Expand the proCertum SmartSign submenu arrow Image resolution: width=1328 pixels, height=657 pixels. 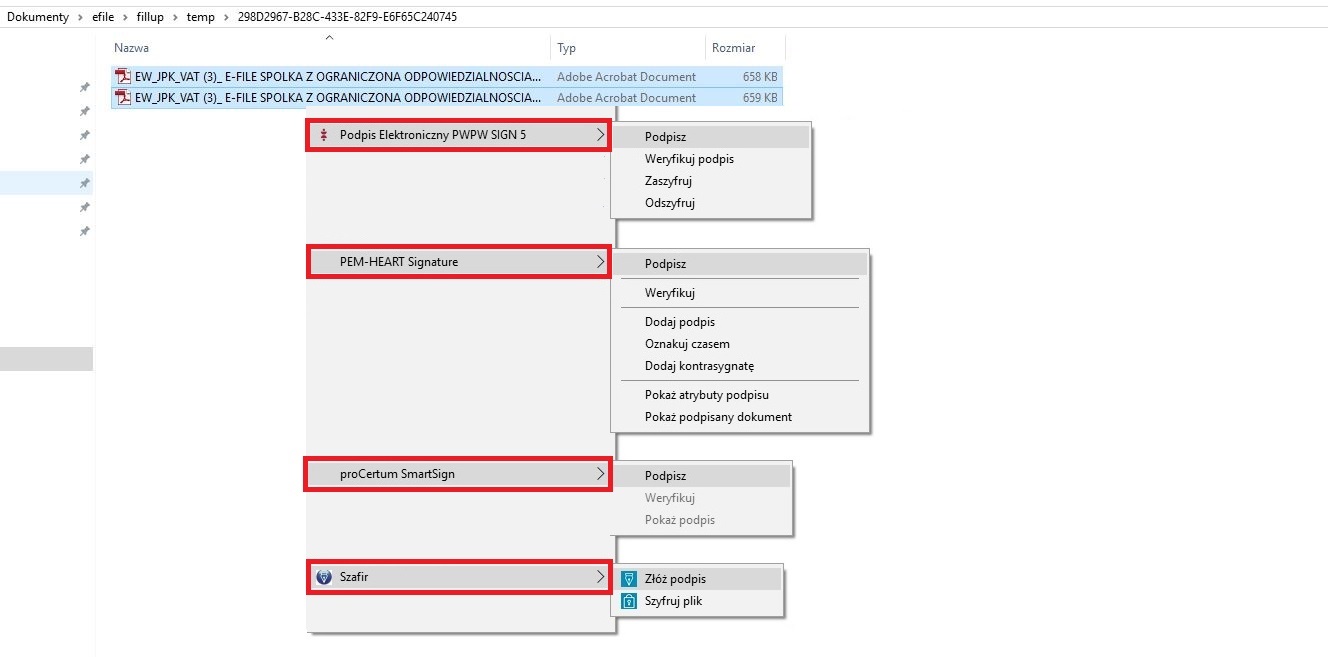600,474
